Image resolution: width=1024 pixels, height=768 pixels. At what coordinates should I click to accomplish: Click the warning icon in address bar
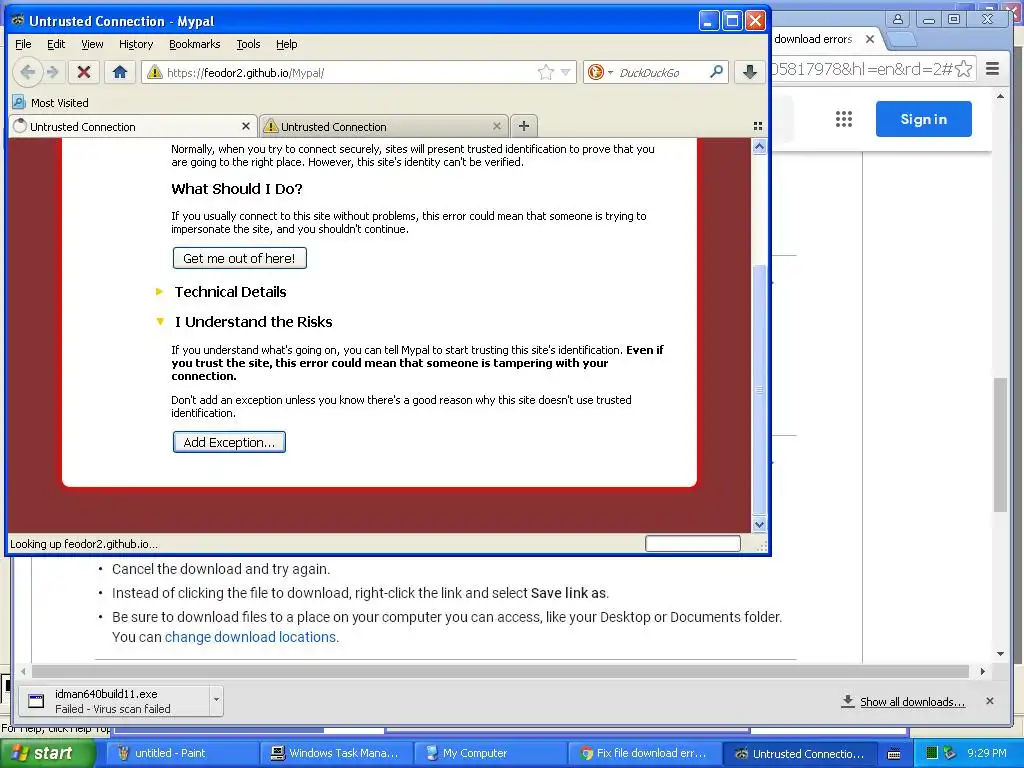click(155, 72)
